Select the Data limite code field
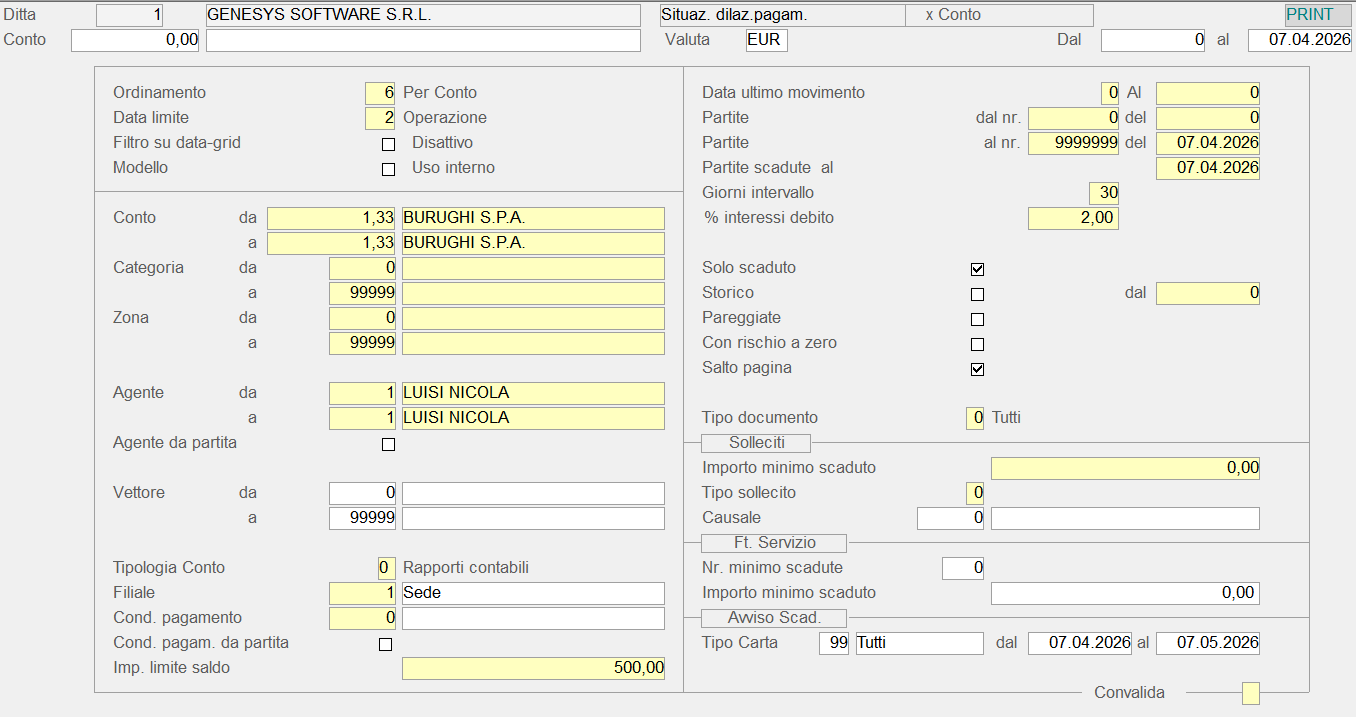This screenshot has width=1356, height=717. click(381, 118)
